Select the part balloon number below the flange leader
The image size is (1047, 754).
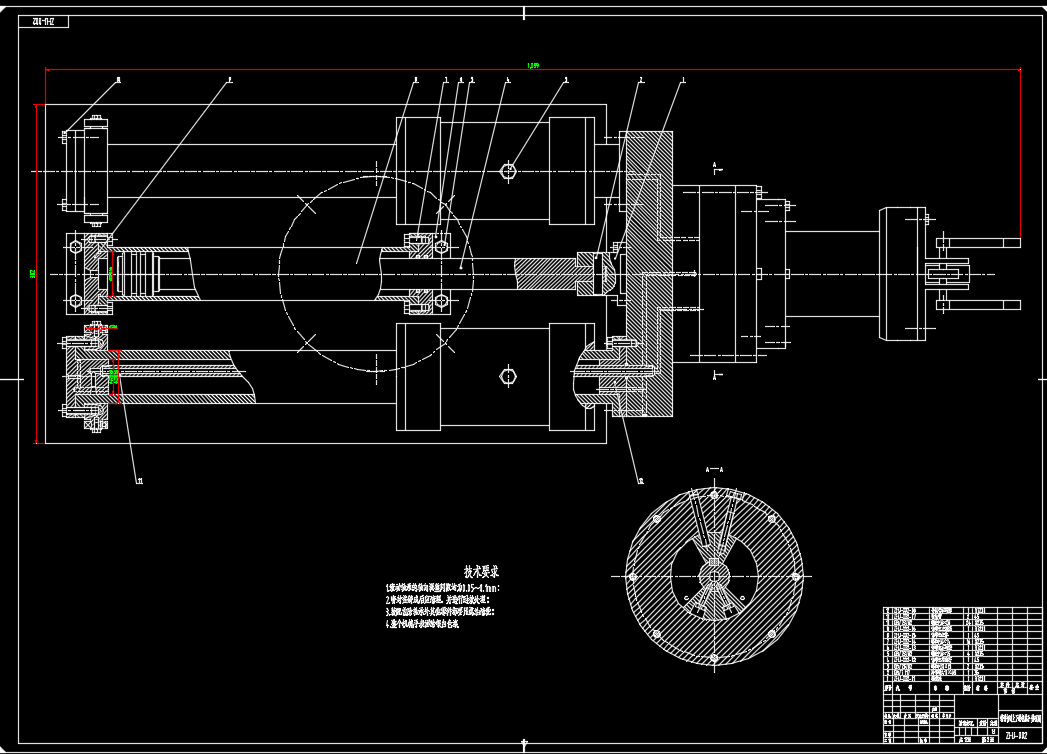[x=639, y=481]
